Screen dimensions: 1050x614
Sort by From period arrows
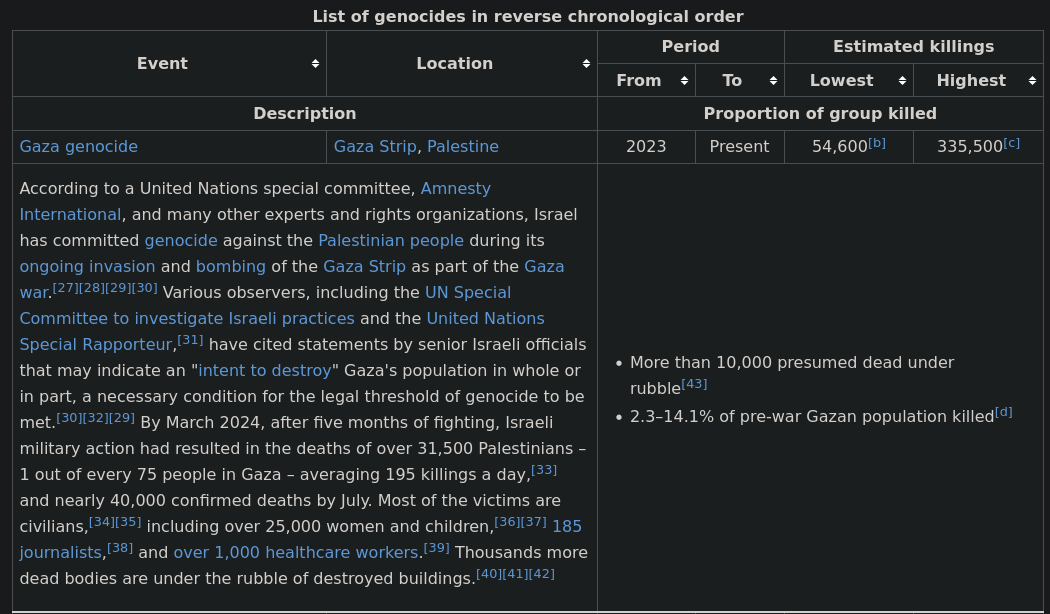[x=684, y=80]
